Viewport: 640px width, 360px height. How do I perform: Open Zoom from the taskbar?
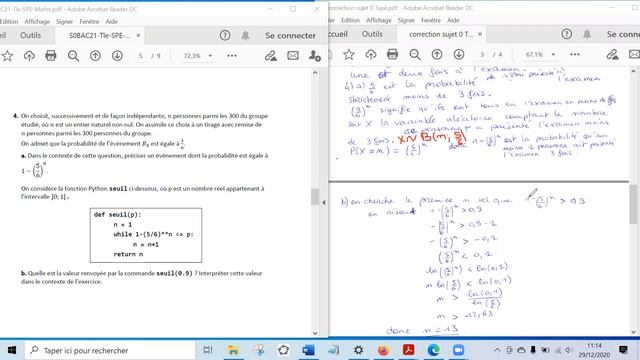pyautogui.click(x=458, y=350)
